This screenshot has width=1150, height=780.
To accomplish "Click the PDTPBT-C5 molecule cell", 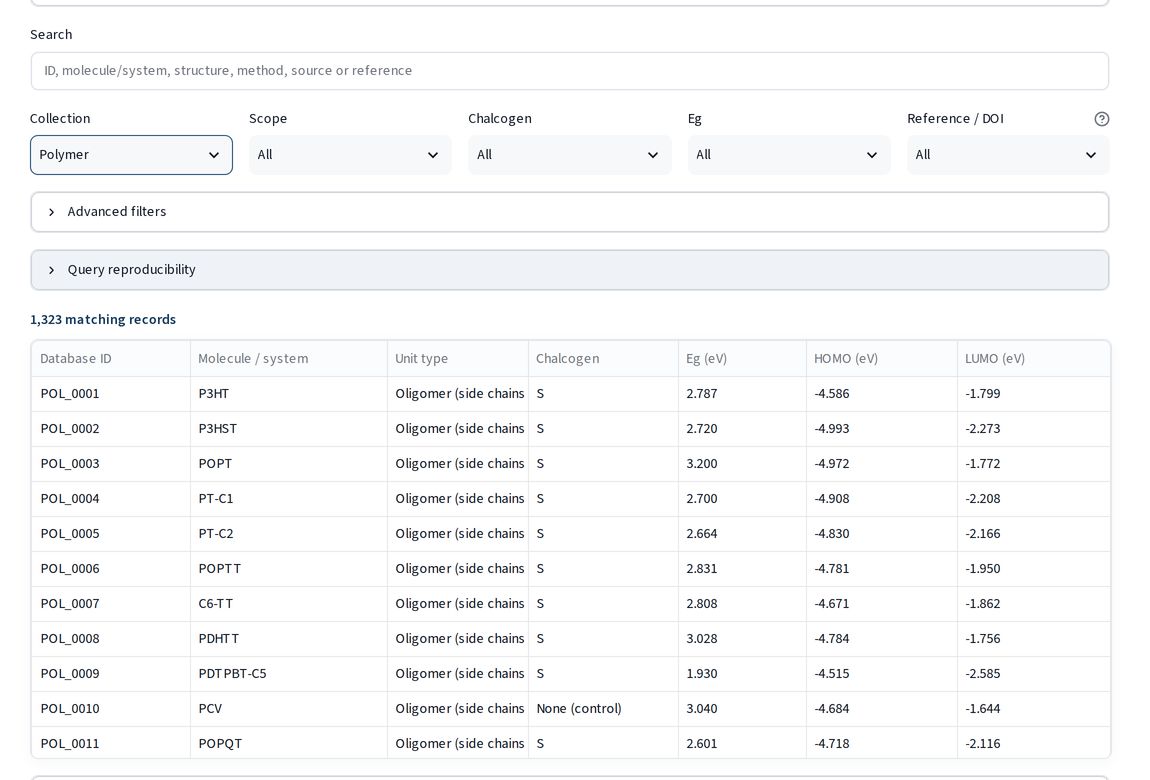I will pyautogui.click(x=289, y=674).
